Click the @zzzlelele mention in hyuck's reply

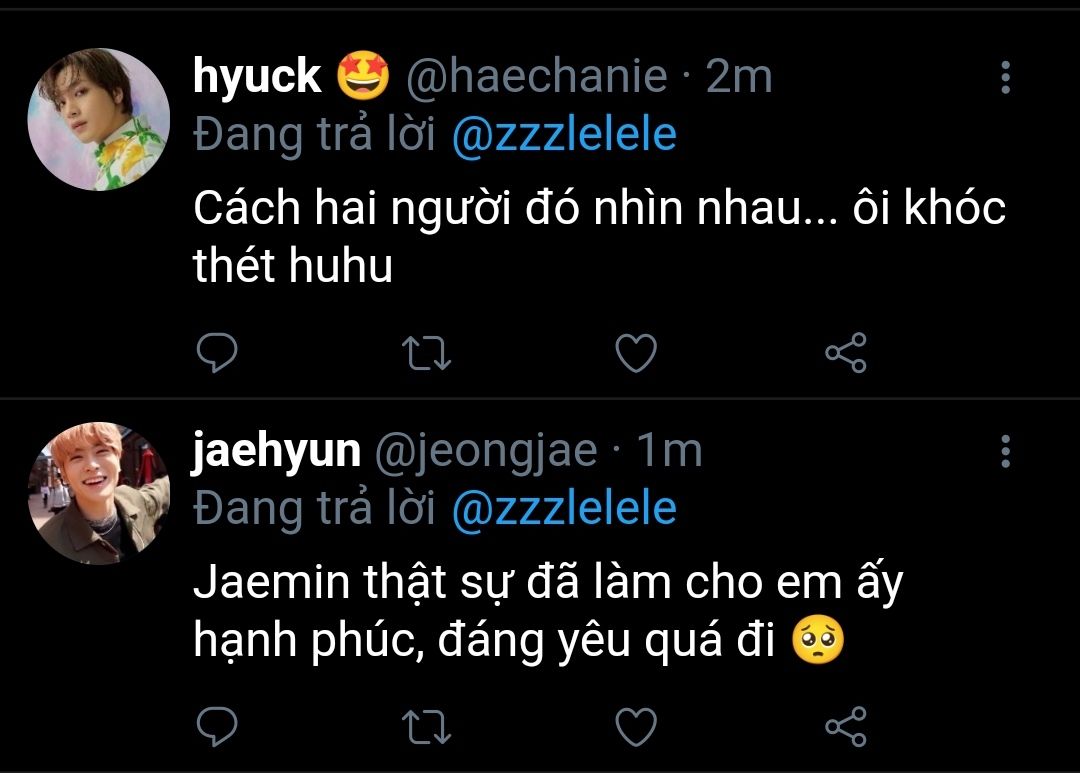564,134
